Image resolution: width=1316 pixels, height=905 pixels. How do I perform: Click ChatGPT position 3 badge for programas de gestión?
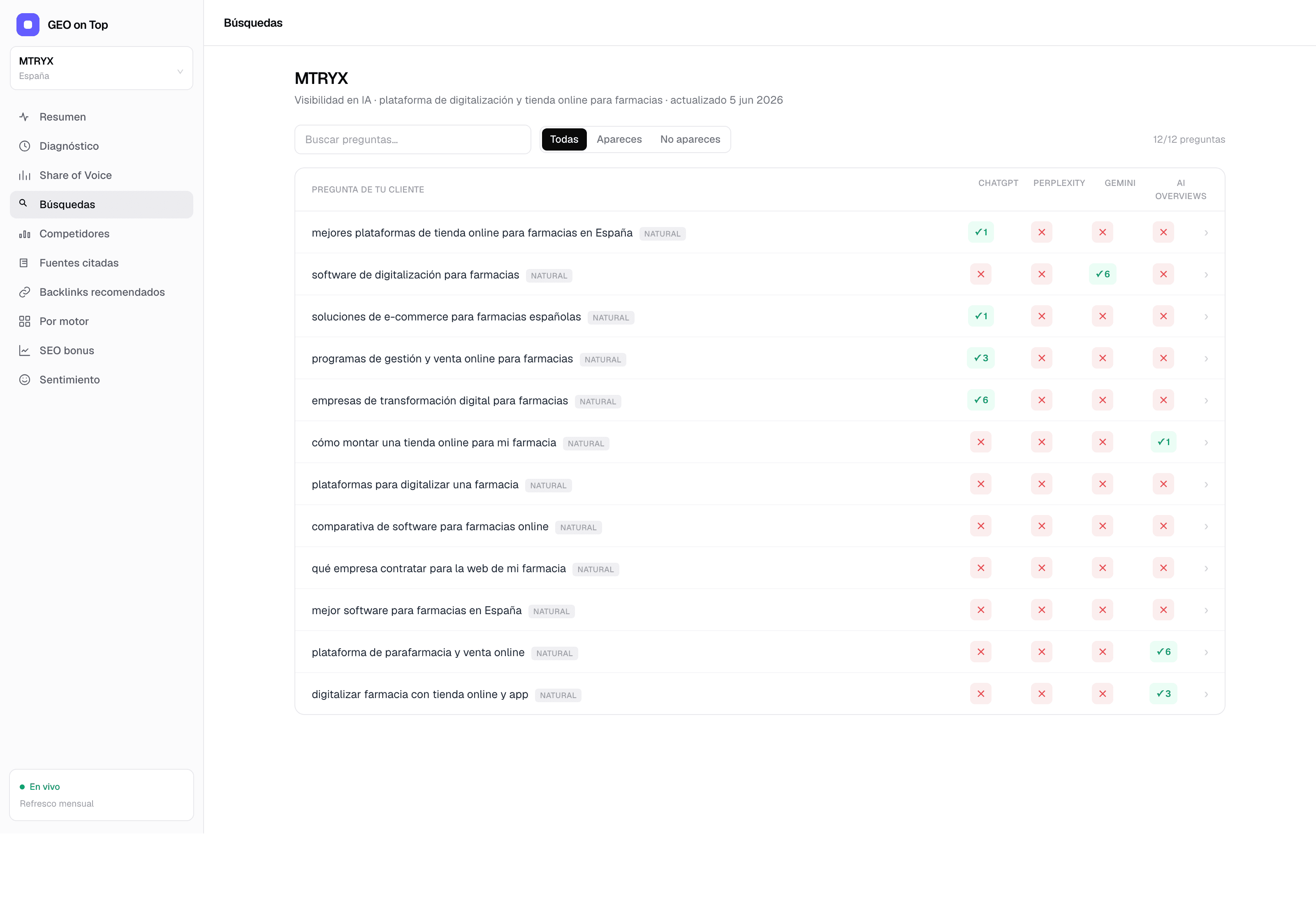click(980, 358)
